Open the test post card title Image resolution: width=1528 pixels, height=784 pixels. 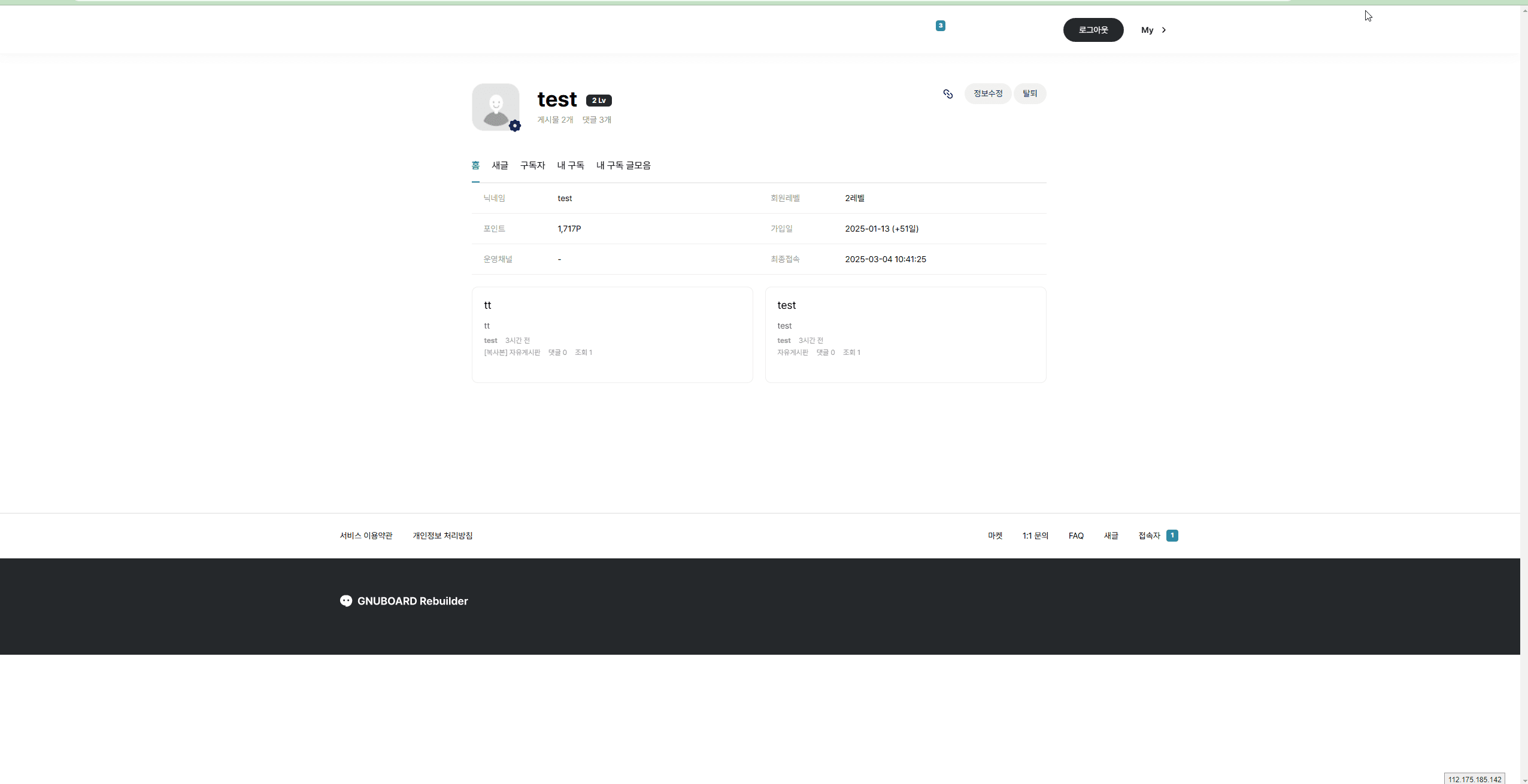click(786, 305)
